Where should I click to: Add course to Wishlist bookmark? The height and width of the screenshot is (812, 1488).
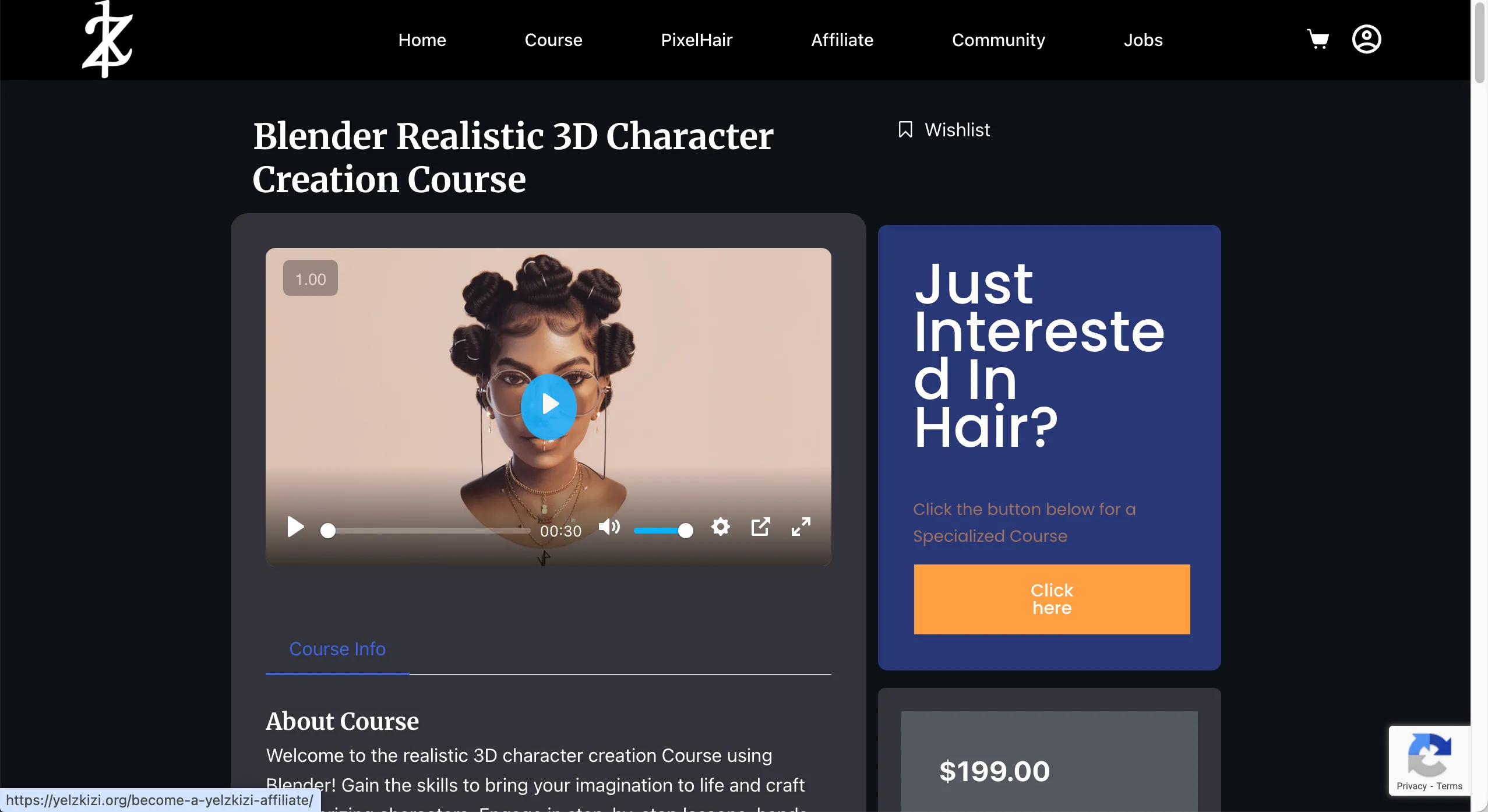point(944,129)
